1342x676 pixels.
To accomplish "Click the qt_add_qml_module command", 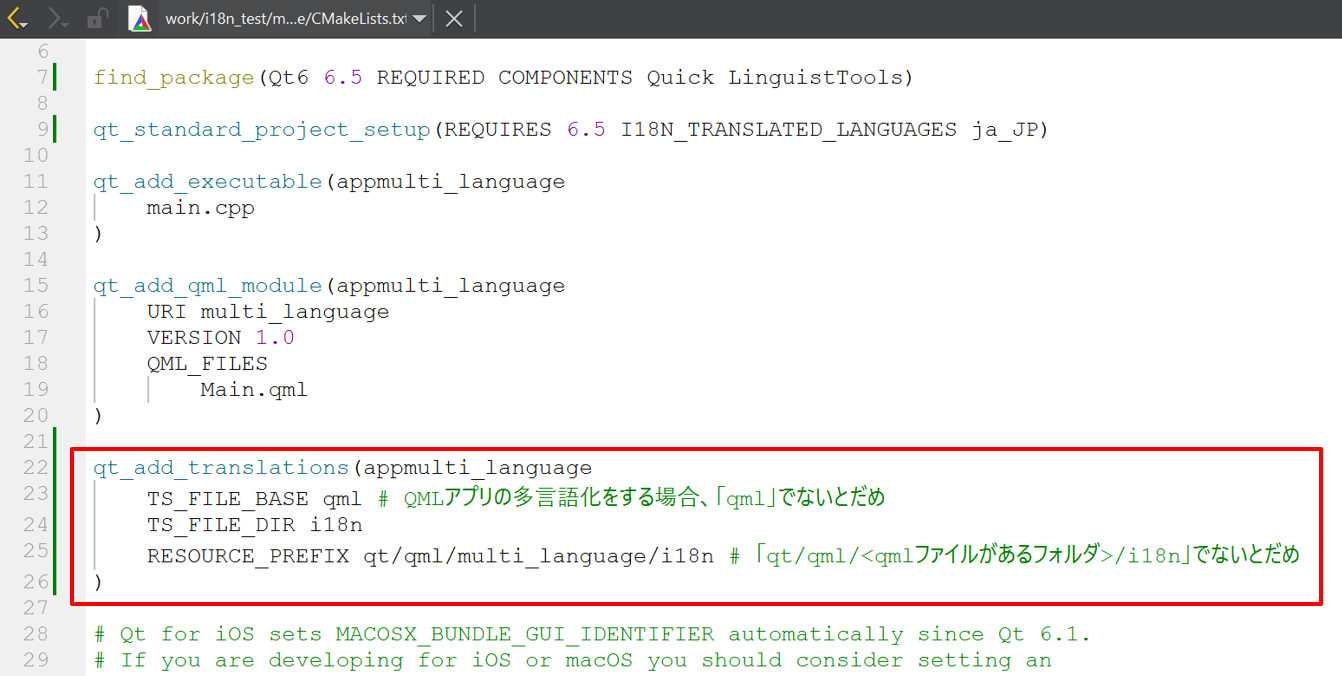I will tap(207, 286).
